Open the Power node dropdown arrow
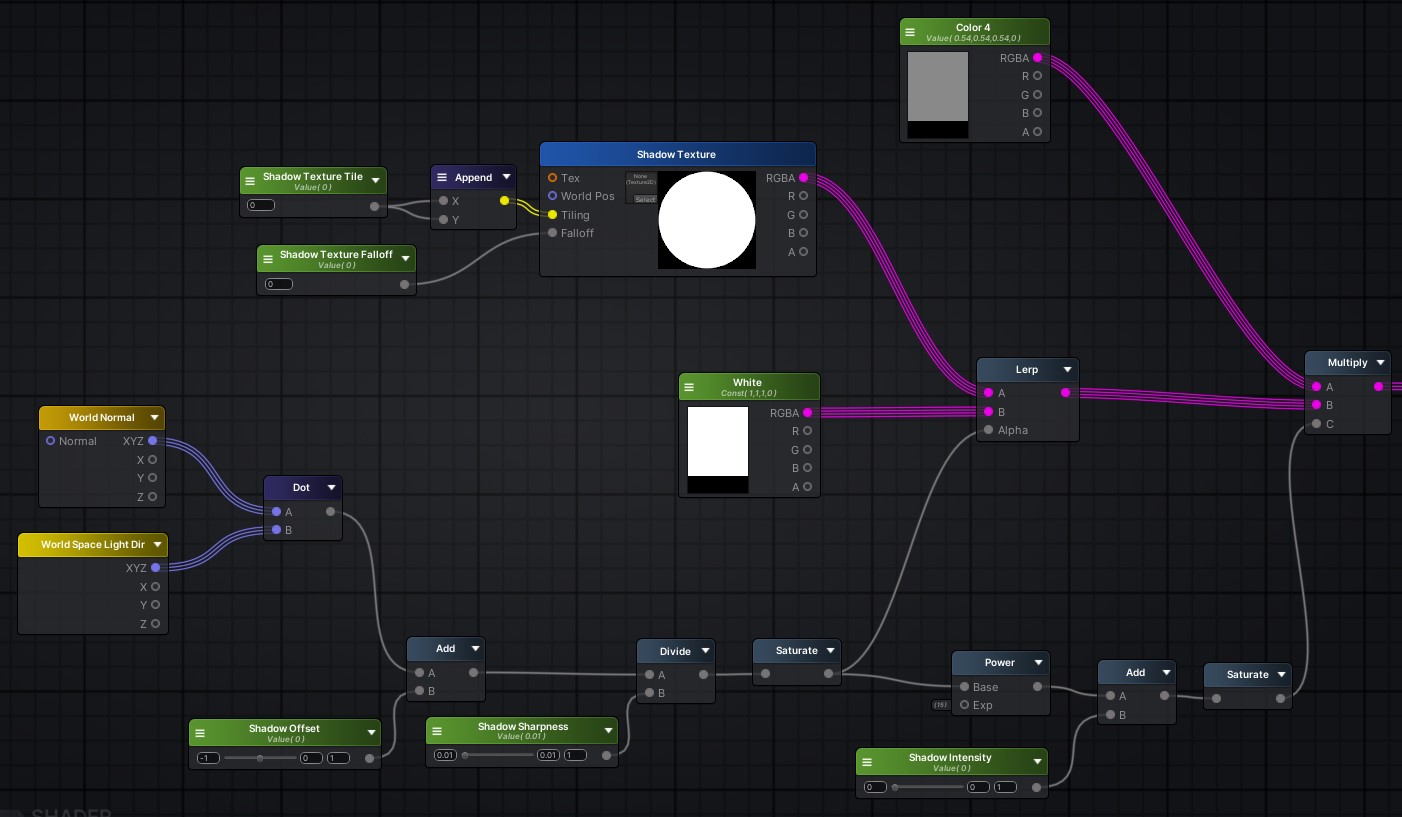The image size is (1402, 817). point(1039,663)
